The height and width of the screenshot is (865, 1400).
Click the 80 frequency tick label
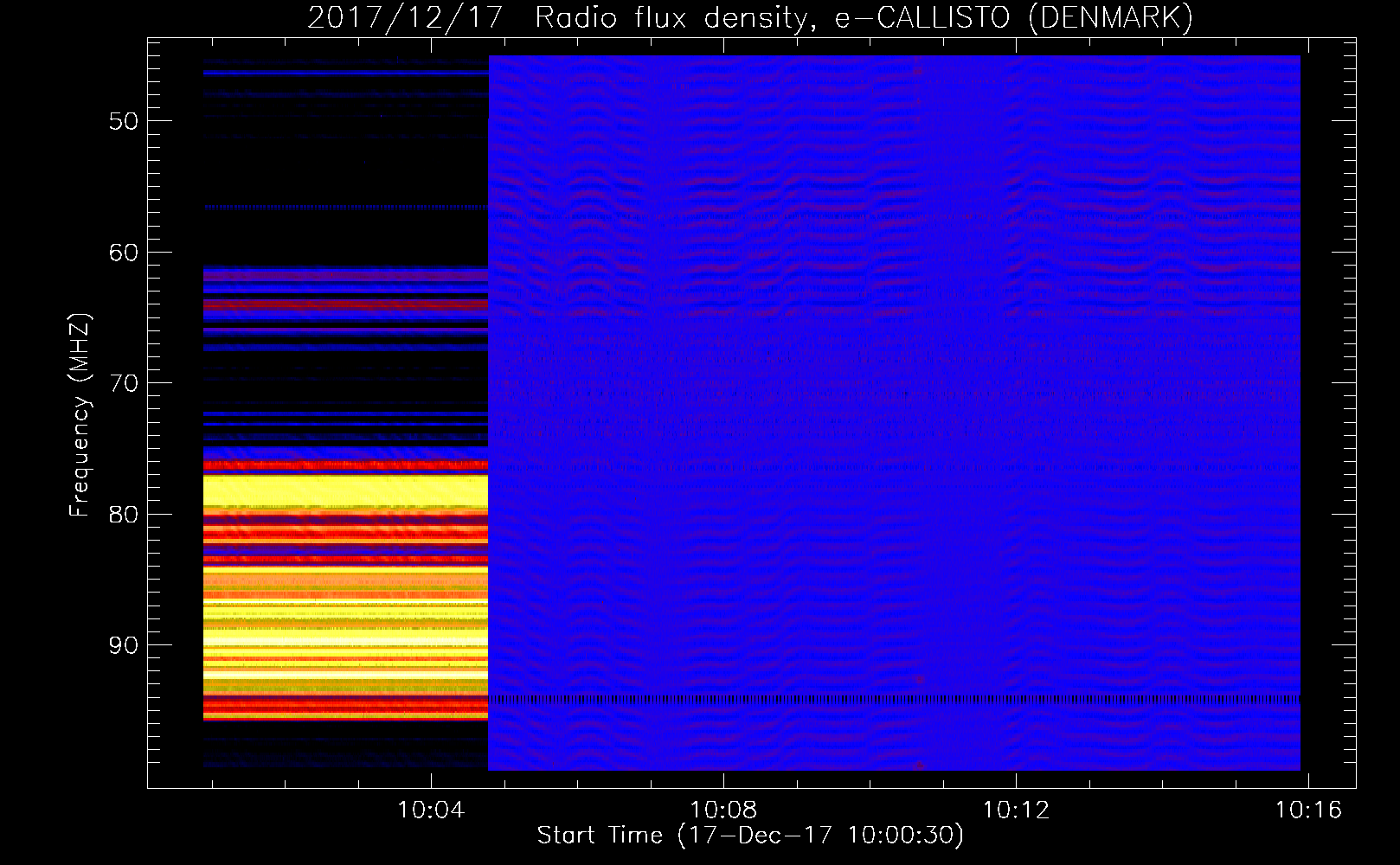(x=124, y=515)
